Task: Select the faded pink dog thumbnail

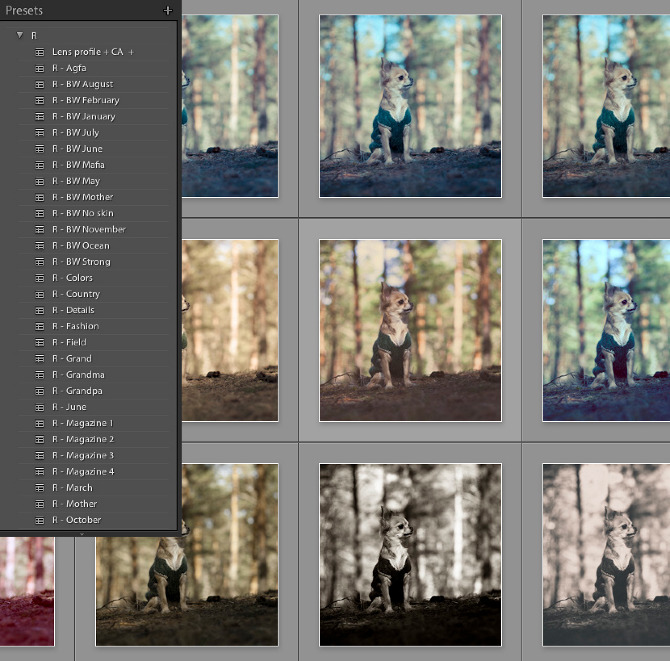Action: [606, 555]
